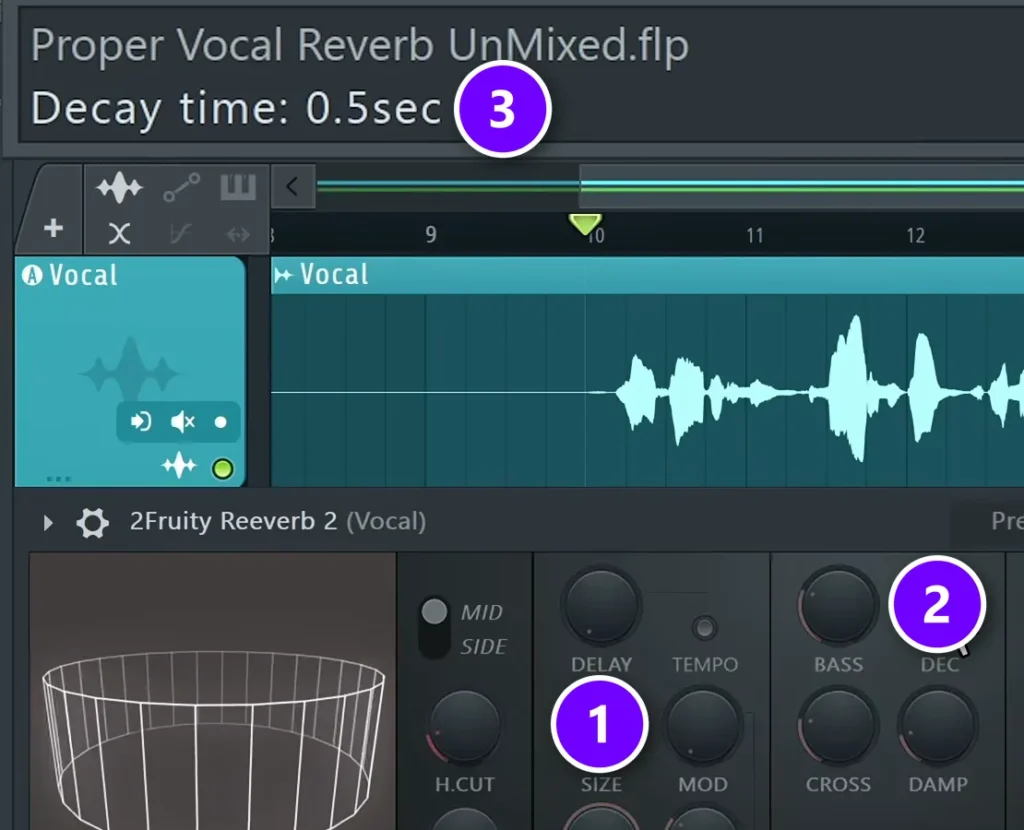Viewport: 1024px width, 830px height.
Task: Open Fruity Reeverb 2 gear settings
Action: tap(92, 522)
